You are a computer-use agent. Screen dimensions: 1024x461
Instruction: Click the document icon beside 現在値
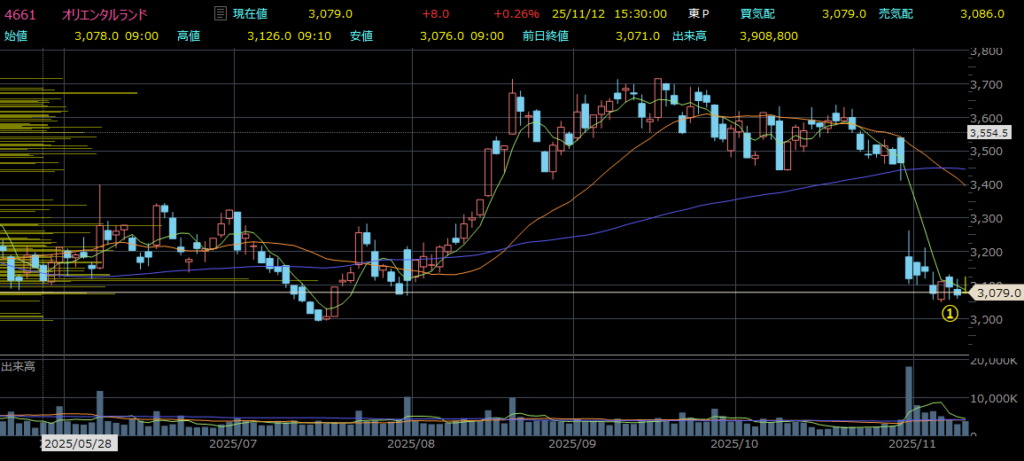click(219, 14)
